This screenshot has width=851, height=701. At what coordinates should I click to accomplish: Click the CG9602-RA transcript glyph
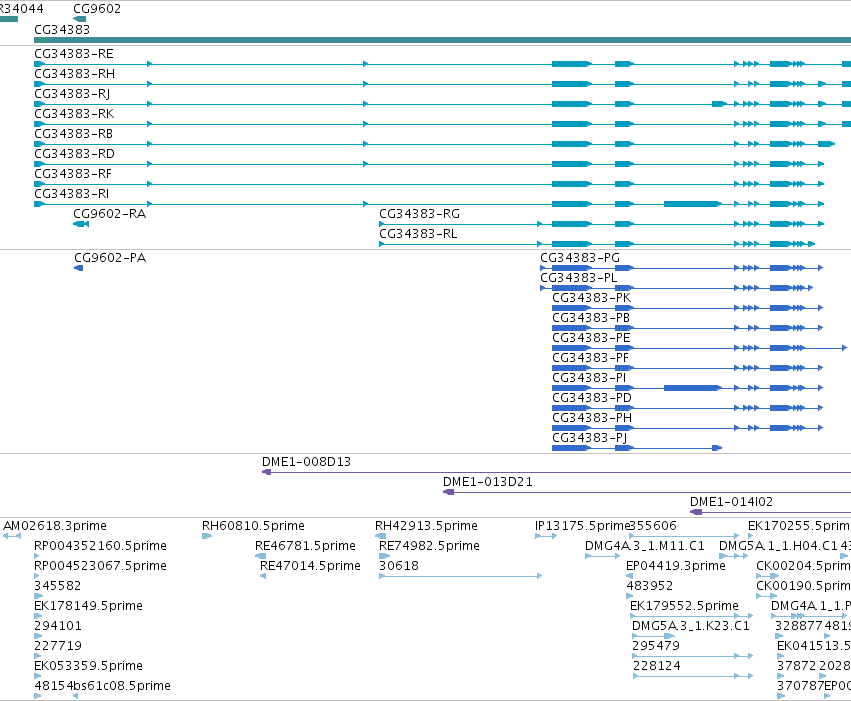coord(81,224)
